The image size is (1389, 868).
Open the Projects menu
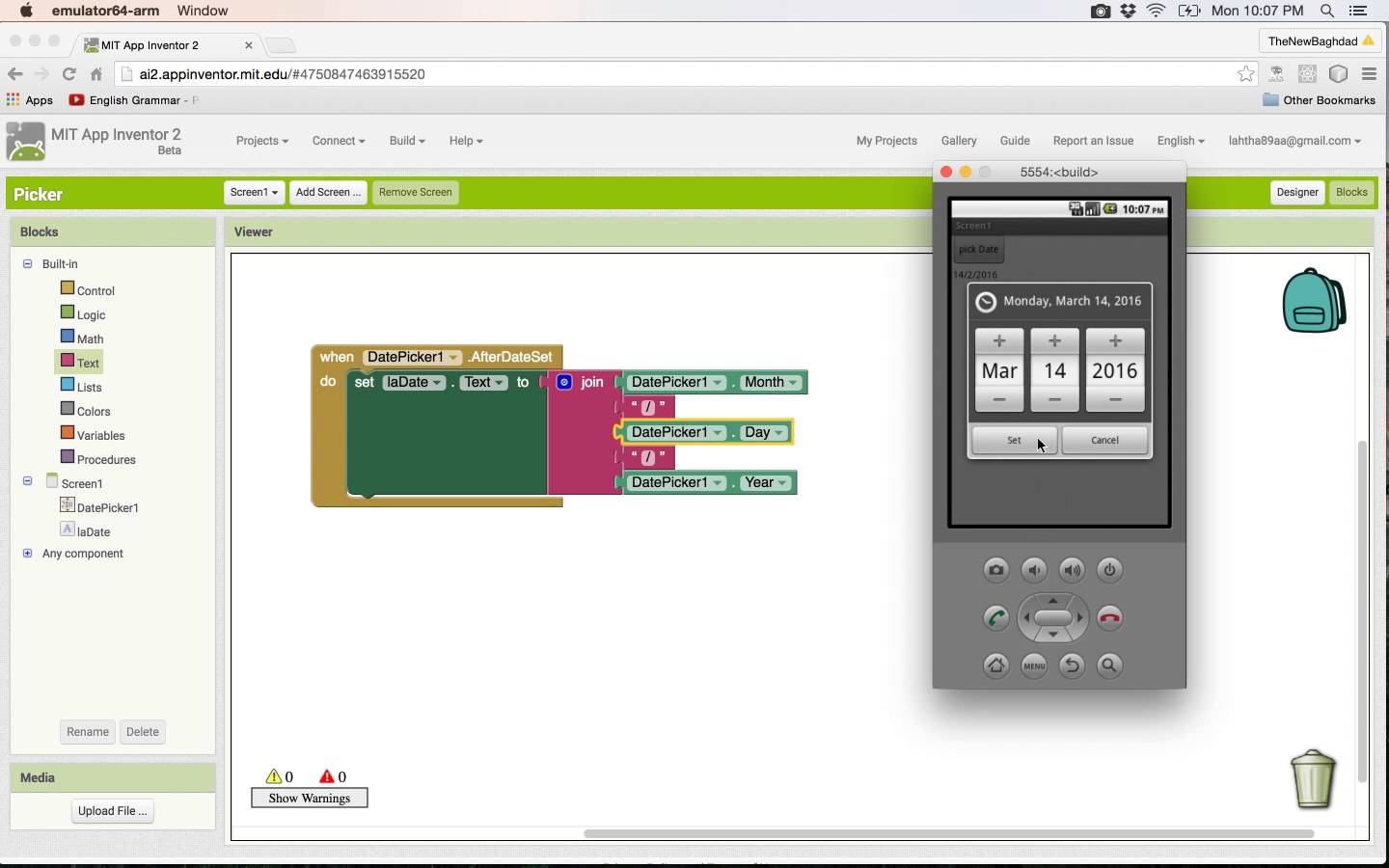pos(262,141)
